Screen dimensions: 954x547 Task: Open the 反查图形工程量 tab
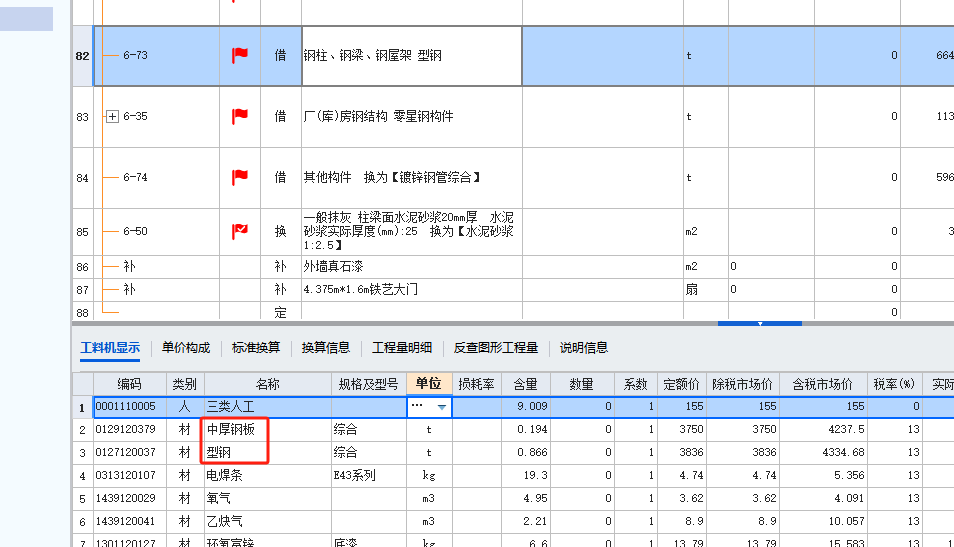tap(495, 347)
